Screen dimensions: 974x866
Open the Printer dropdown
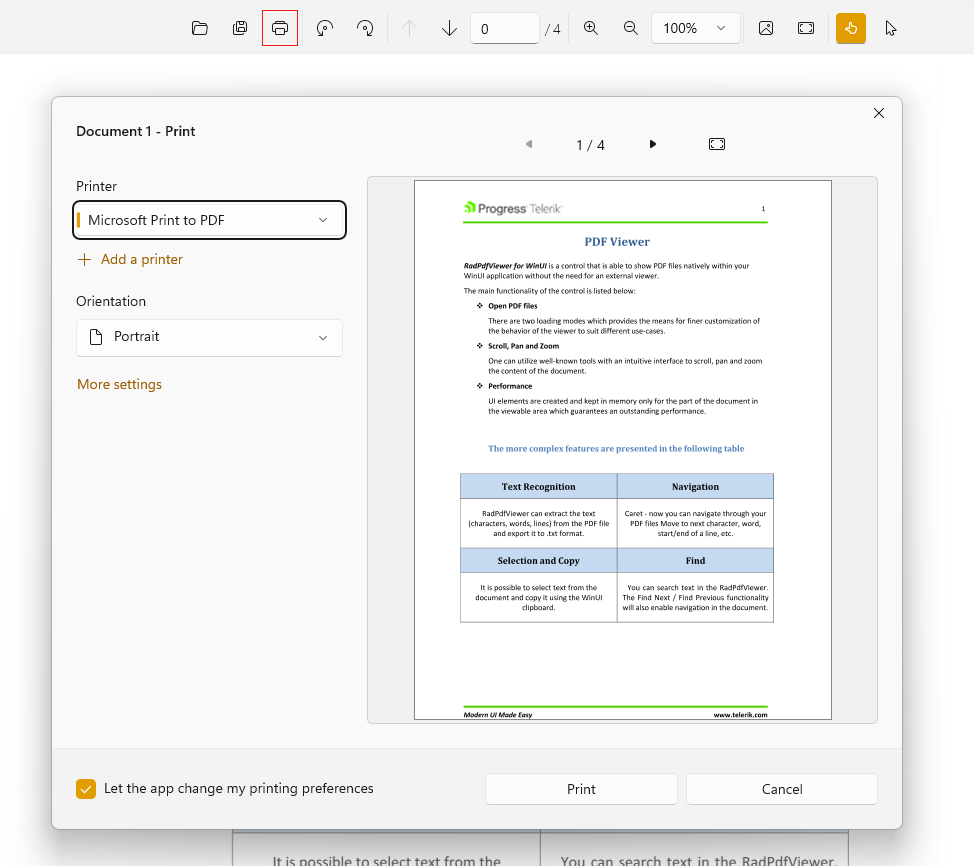pos(209,220)
